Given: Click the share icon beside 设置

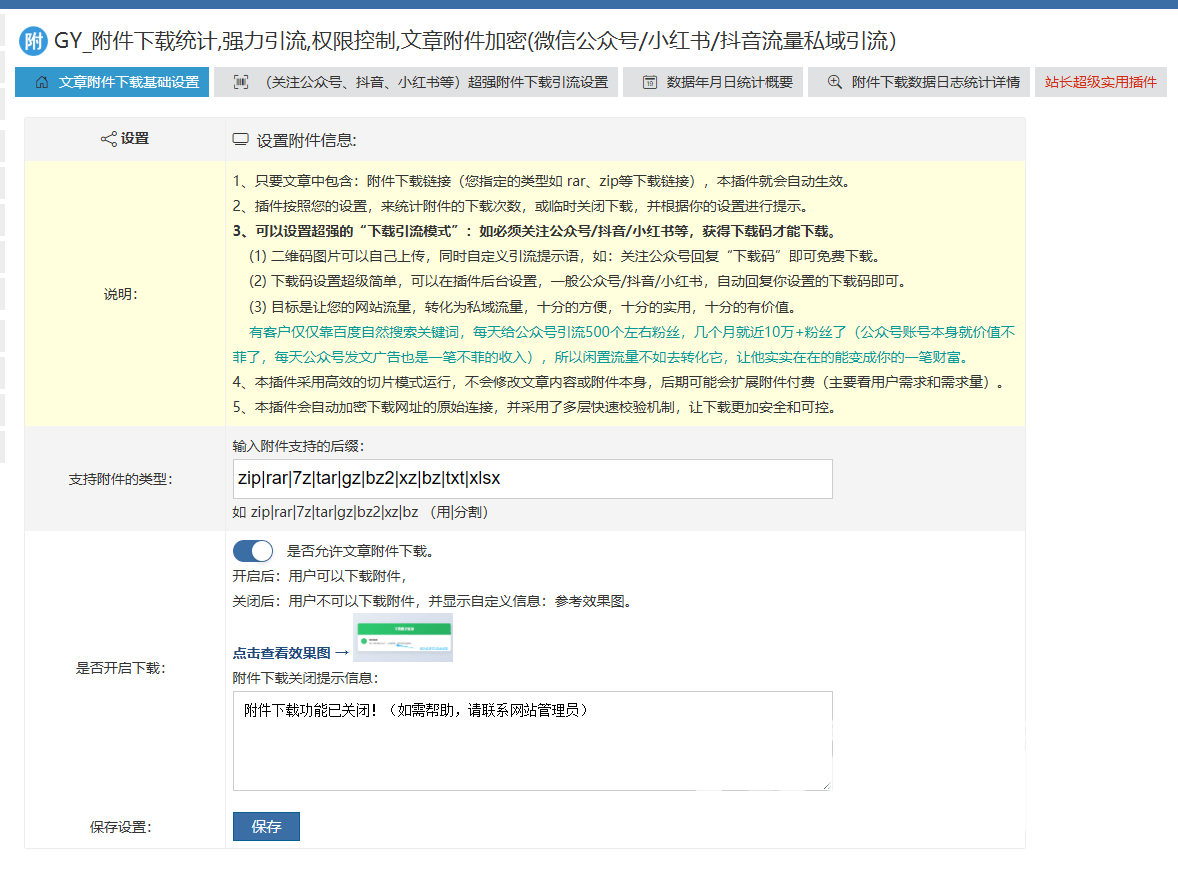Looking at the screenshot, I should click(x=109, y=139).
